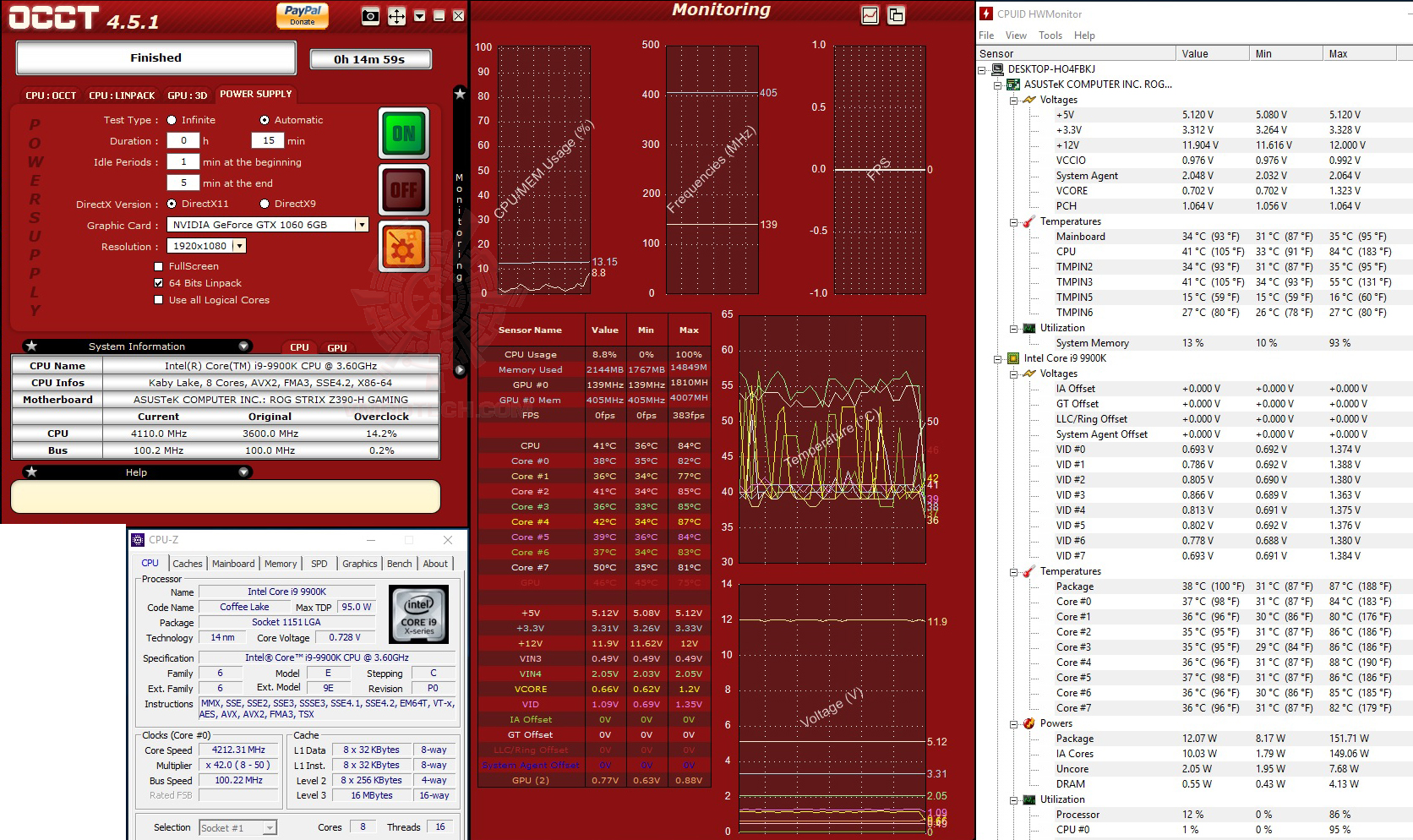Collapse the ASUSTeK COMPUTER tree node
1413x840 pixels.
[998, 85]
